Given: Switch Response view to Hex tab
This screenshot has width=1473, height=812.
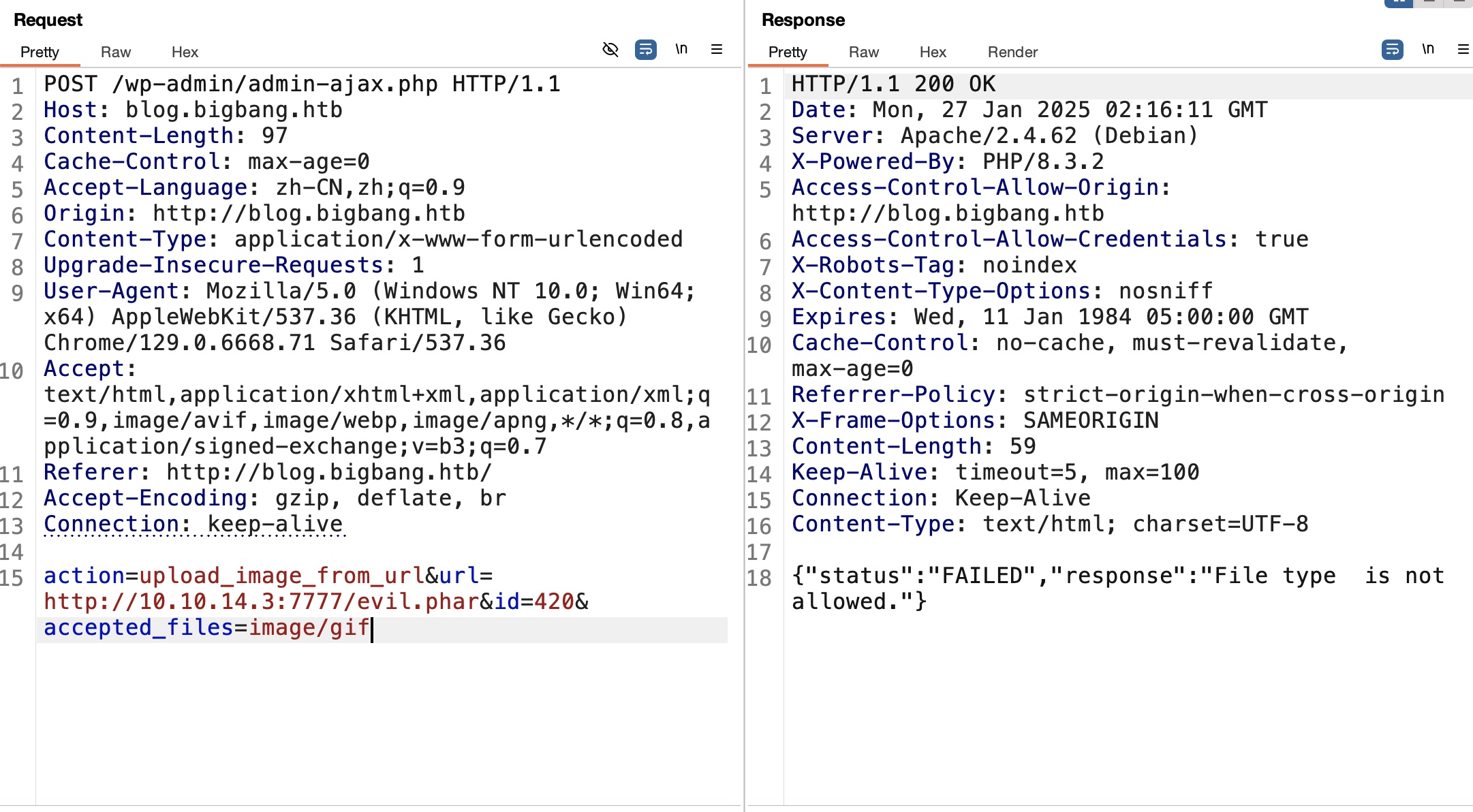Looking at the screenshot, I should pos(933,52).
